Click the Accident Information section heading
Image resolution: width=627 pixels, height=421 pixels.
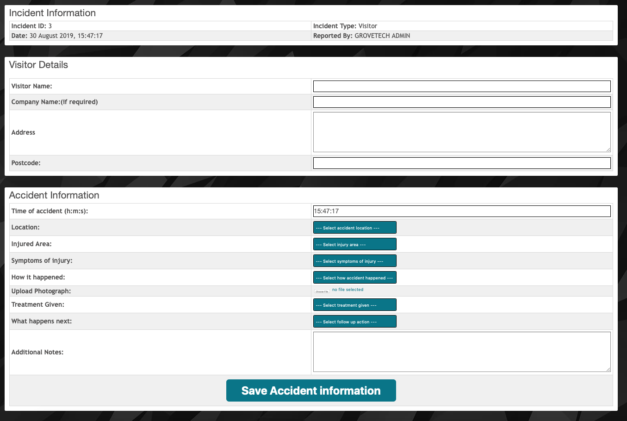click(x=53, y=195)
